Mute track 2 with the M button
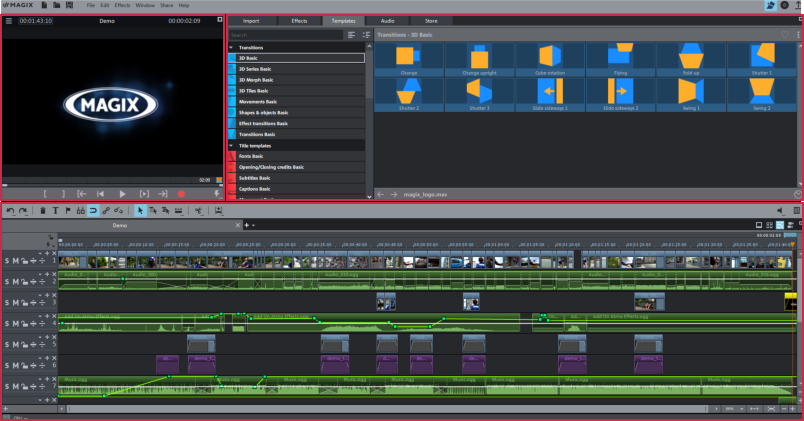 16,282
